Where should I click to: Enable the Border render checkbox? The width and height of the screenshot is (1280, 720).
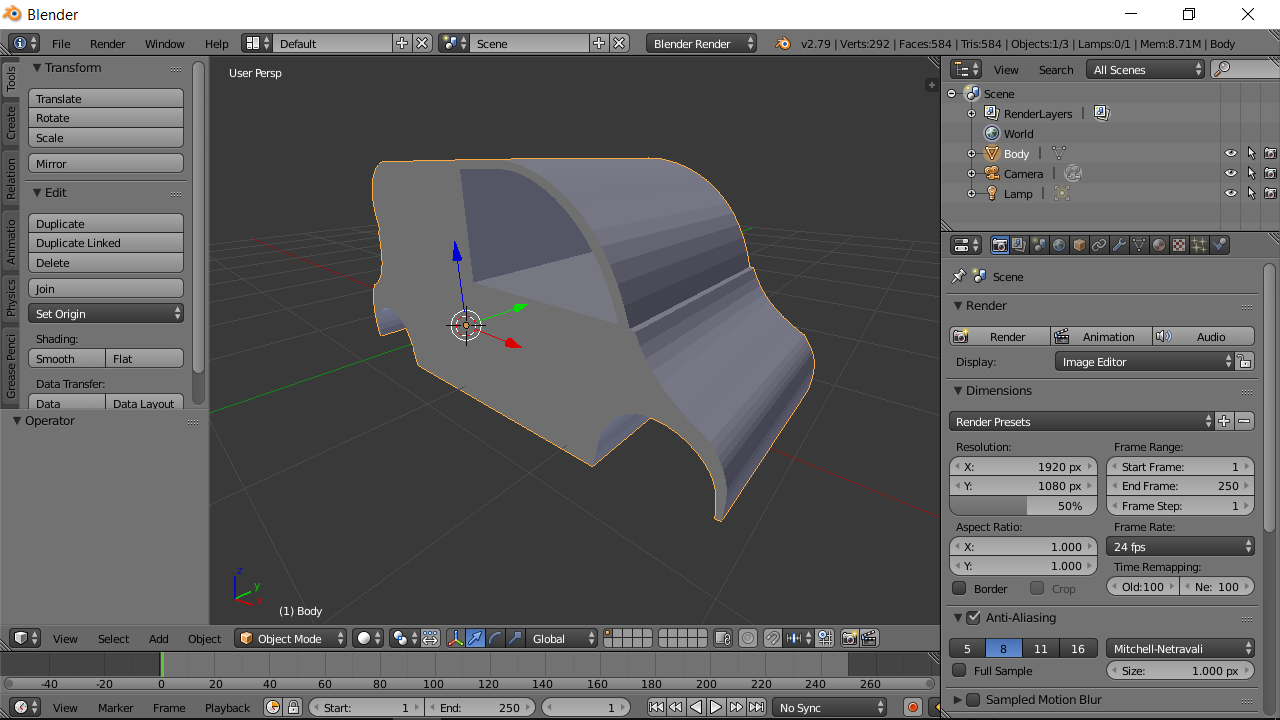point(959,588)
